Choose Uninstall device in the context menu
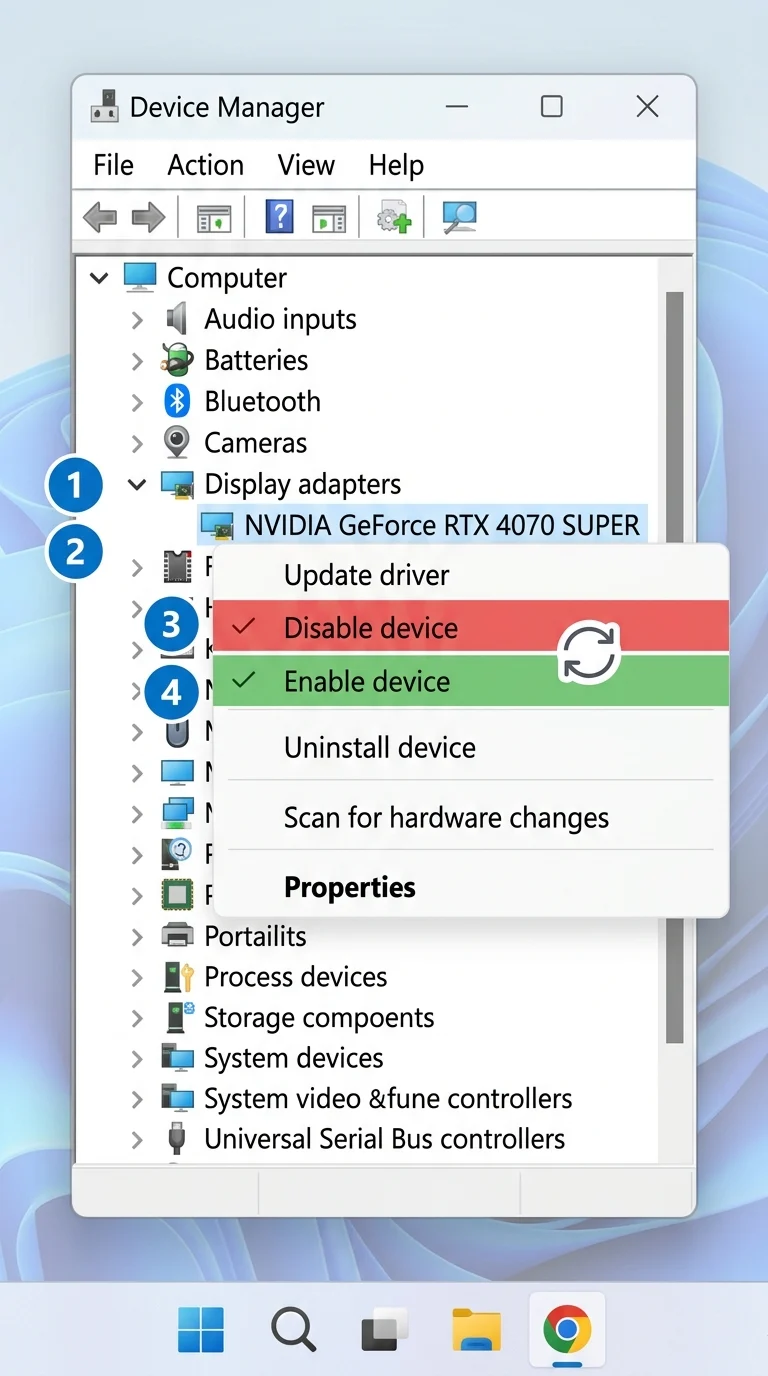 pos(471,747)
